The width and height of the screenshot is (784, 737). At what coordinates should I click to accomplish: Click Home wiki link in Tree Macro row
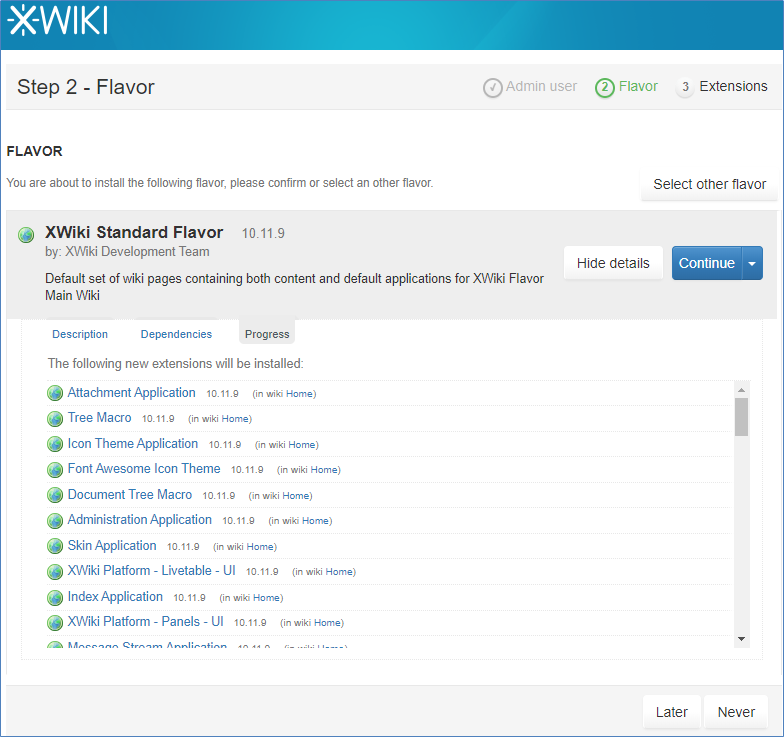coord(235,419)
